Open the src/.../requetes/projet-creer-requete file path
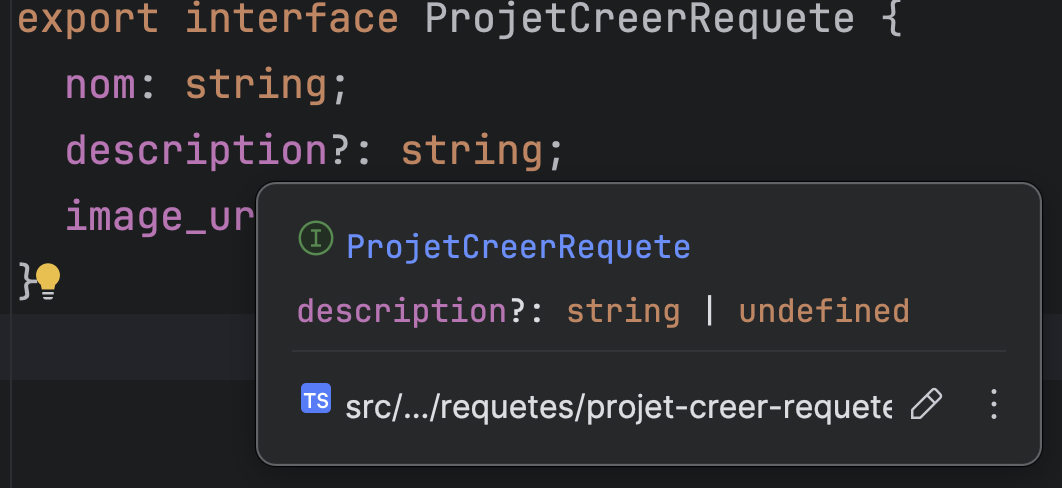The image size is (1062, 488). [618, 406]
